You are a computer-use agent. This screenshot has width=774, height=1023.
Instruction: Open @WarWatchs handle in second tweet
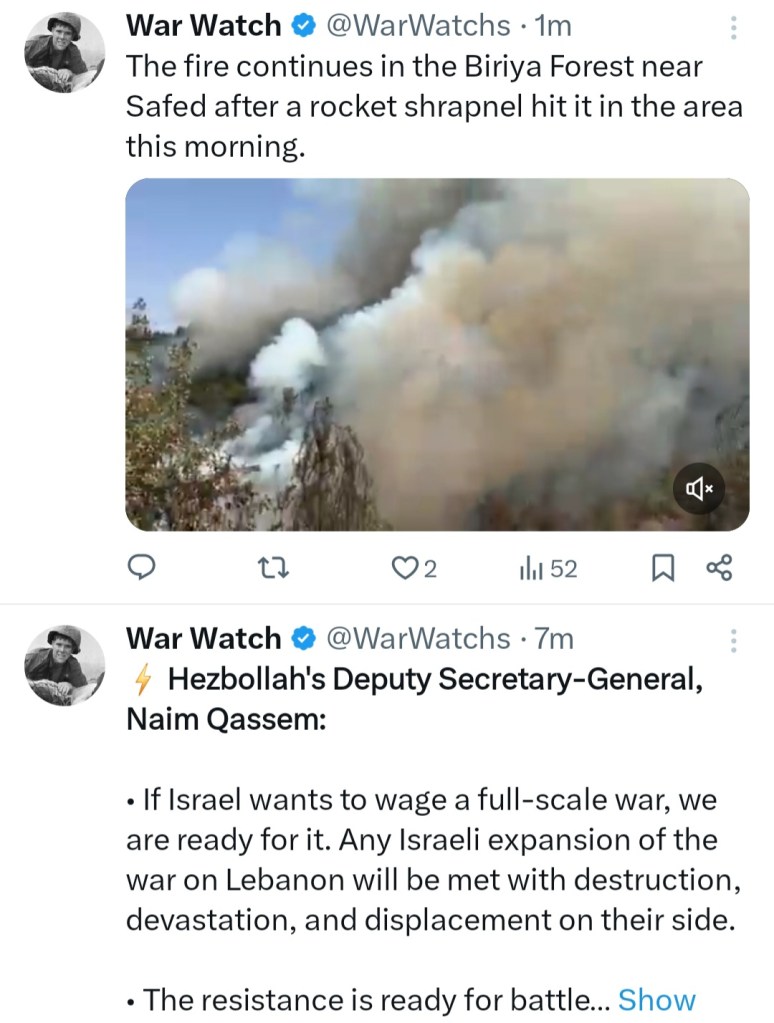418,638
